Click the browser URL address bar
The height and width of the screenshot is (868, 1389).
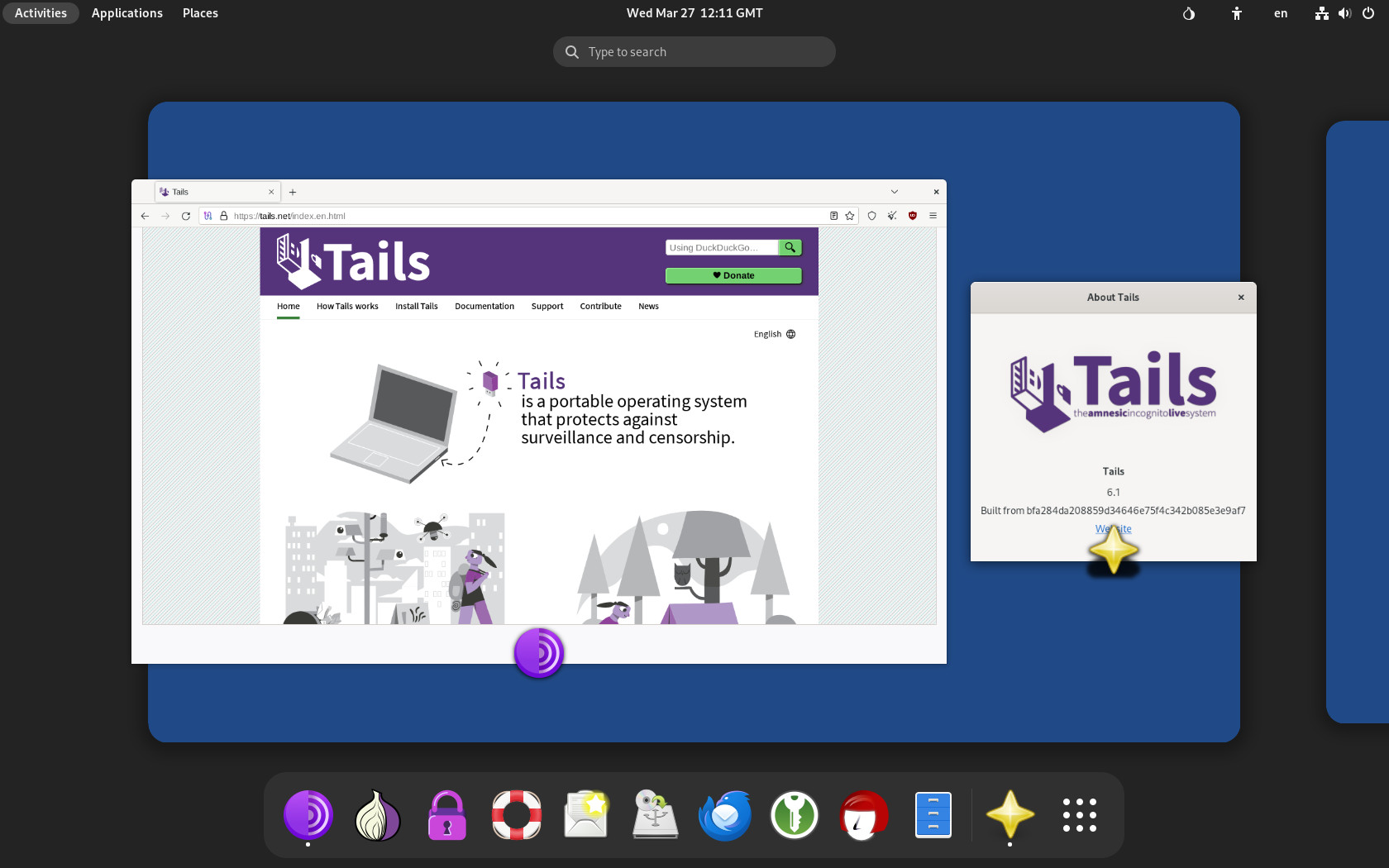coord(528,216)
